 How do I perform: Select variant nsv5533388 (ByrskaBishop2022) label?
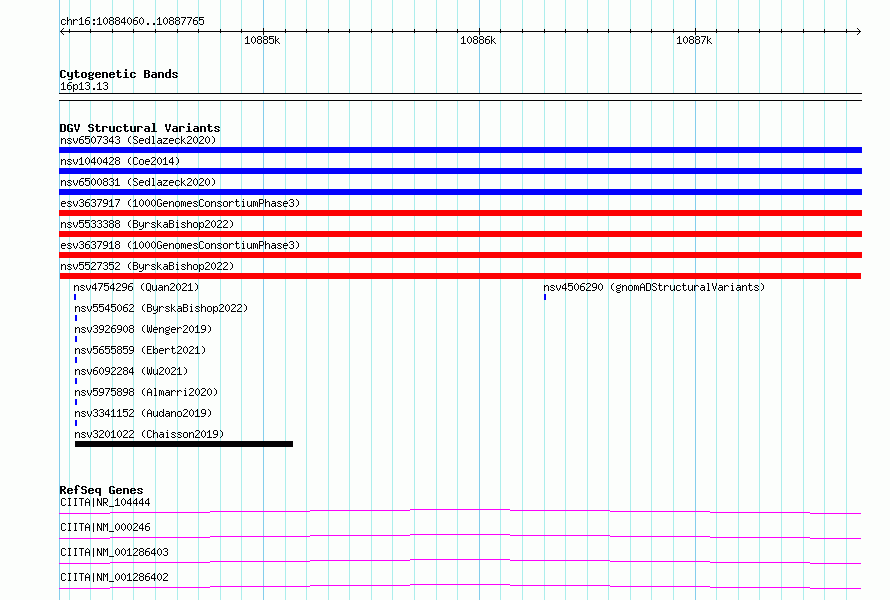(x=147, y=224)
